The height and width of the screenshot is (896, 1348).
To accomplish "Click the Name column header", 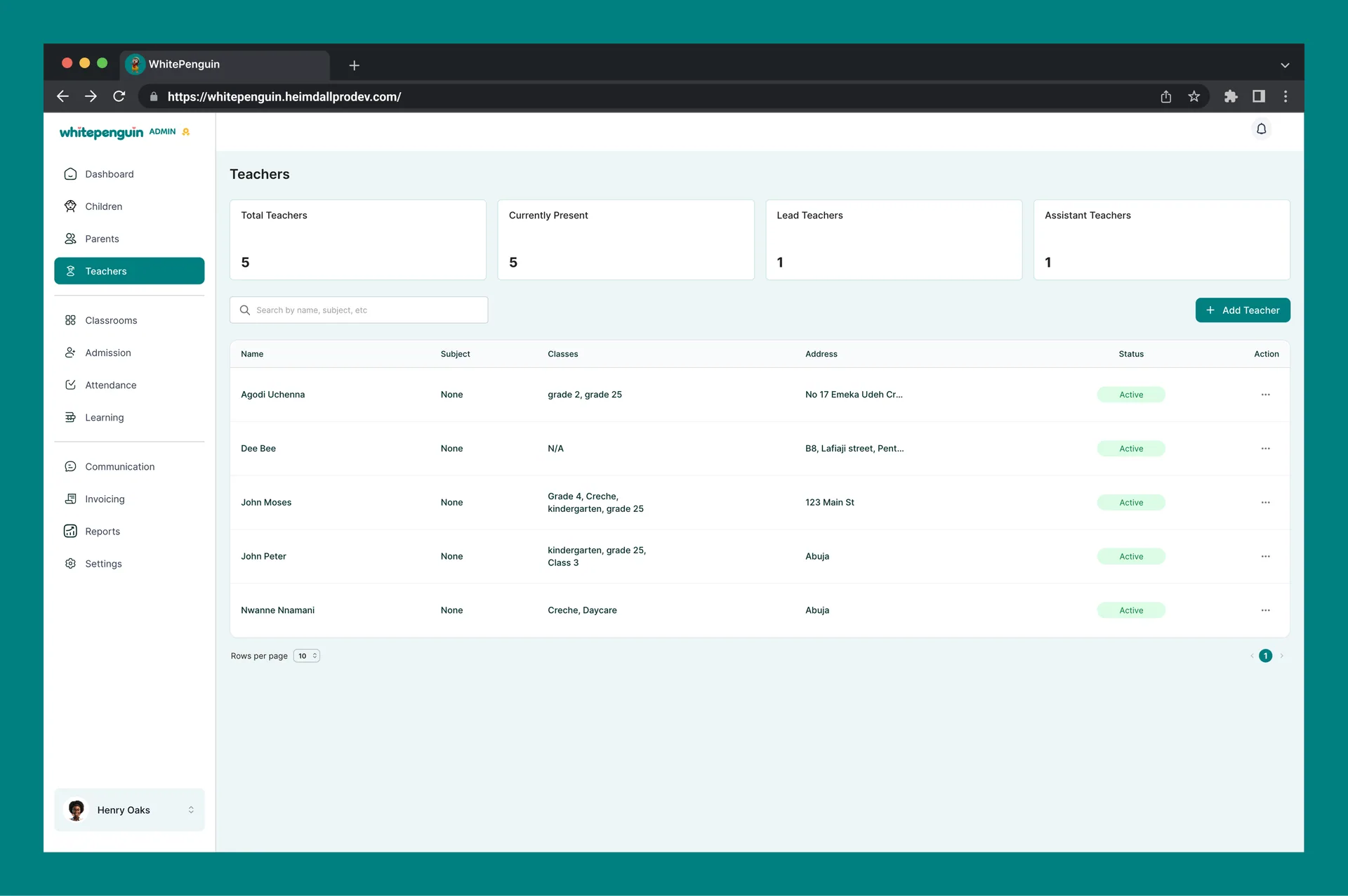I will tap(252, 354).
